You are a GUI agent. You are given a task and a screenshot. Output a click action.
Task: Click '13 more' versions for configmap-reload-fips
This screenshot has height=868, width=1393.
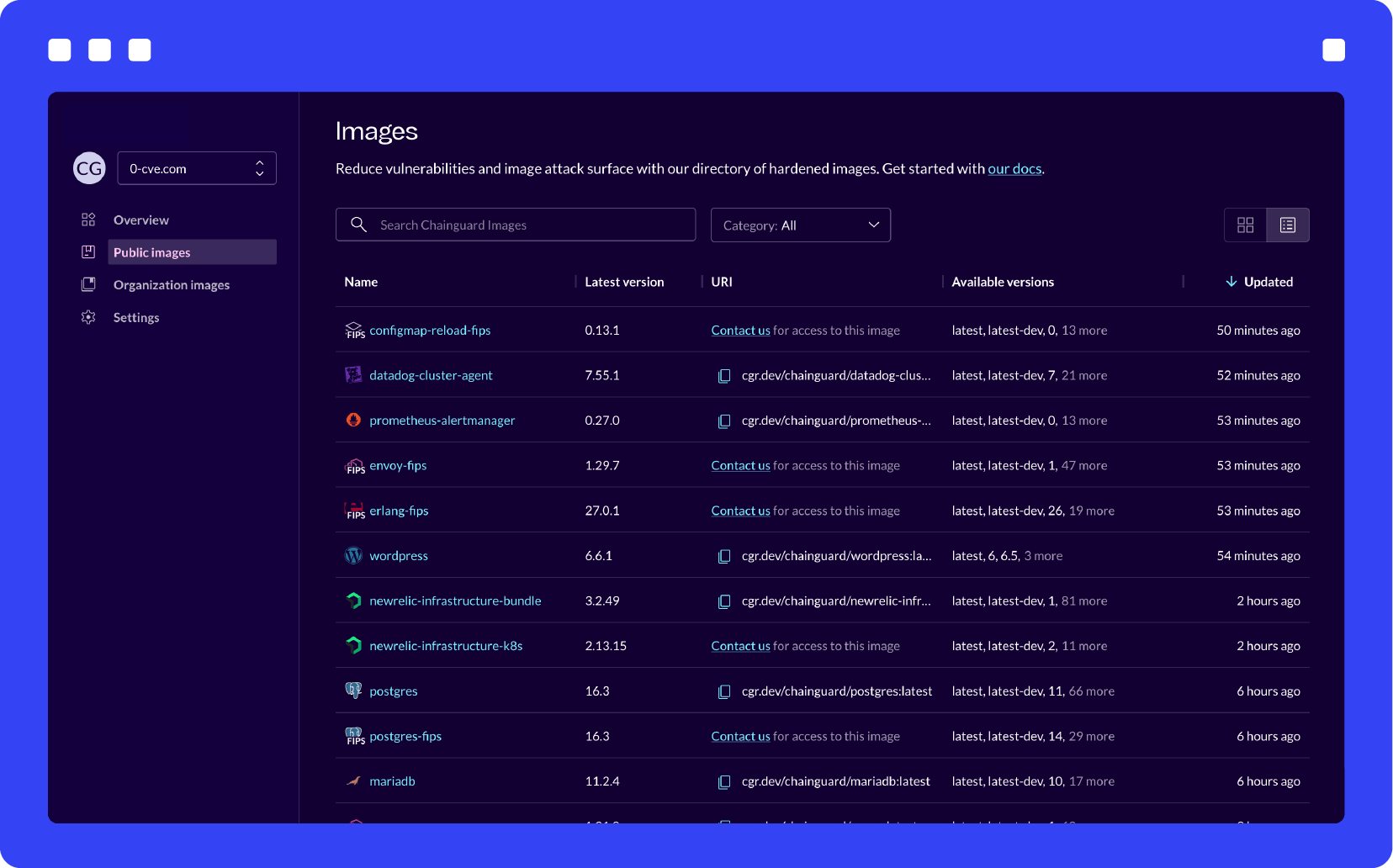(x=1084, y=331)
